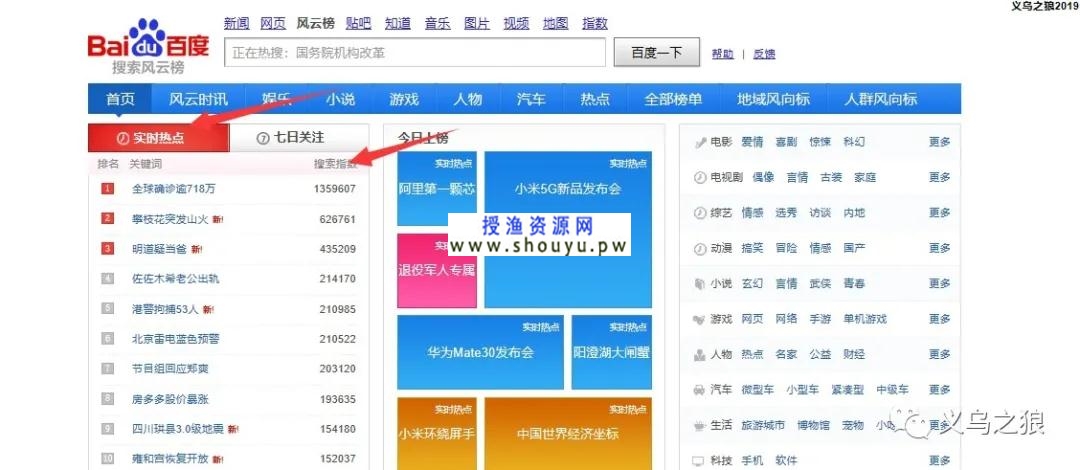Click the cup icon beside 生活
1080x470 pixels.
coord(700,425)
